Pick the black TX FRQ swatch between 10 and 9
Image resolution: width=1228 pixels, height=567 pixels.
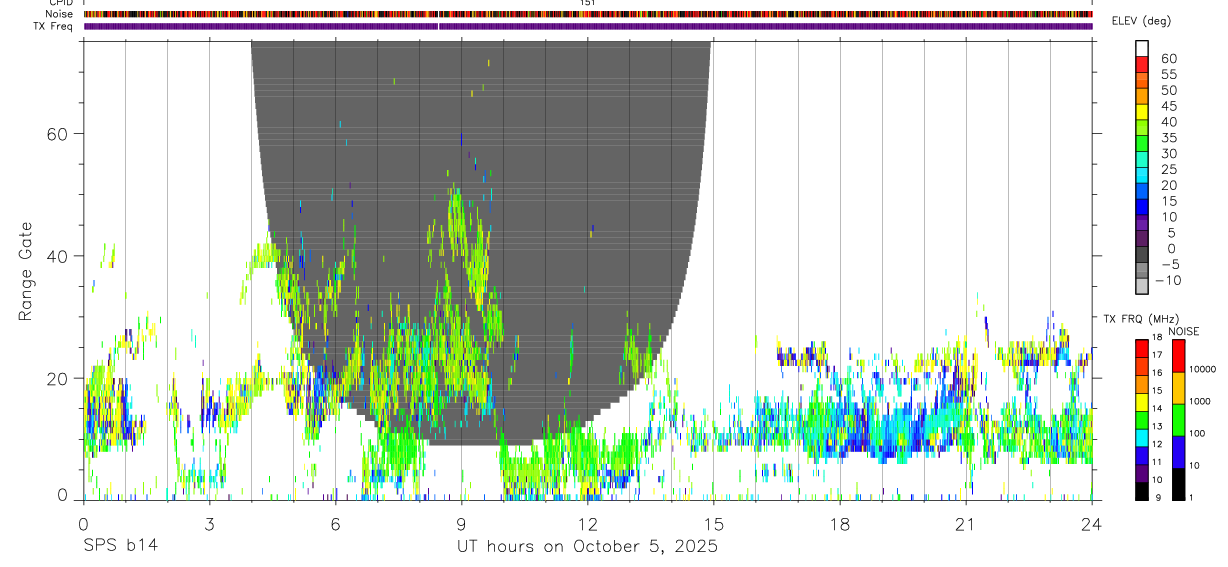(1141, 490)
